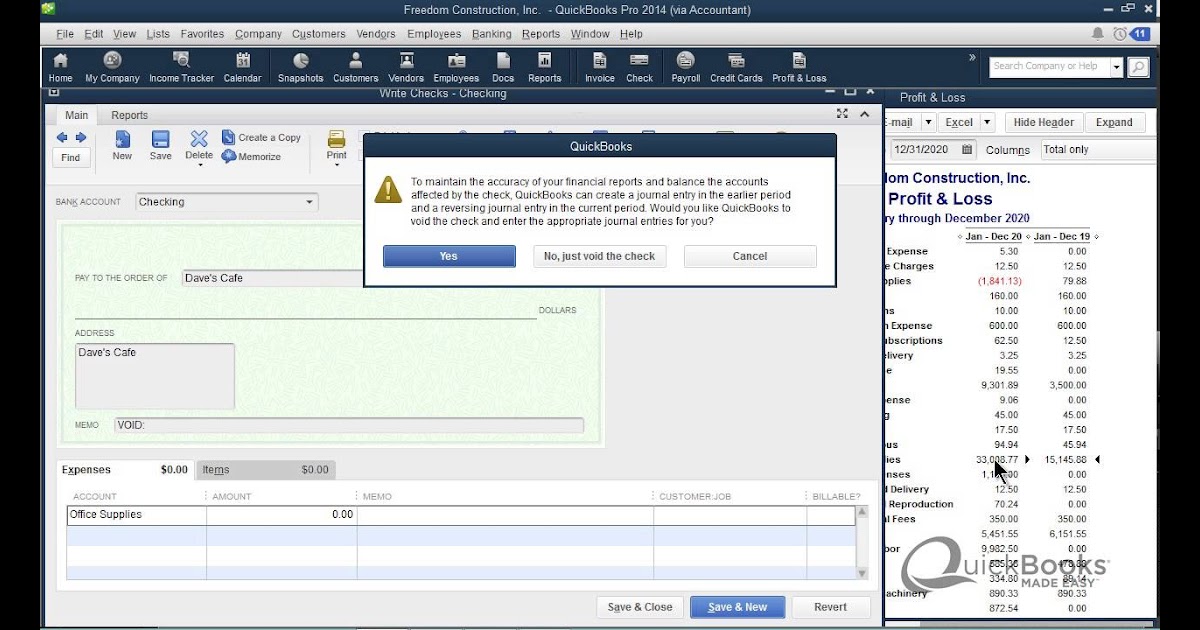The height and width of the screenshot is (630, 1200).
Task: Open the File menu
Action: pos(65,34)
